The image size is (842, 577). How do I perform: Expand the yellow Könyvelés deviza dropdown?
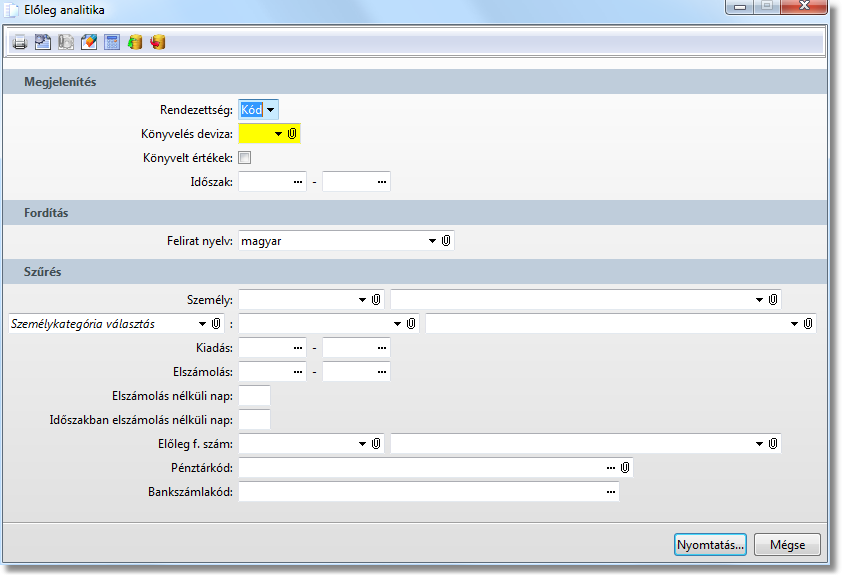[278, 134]
